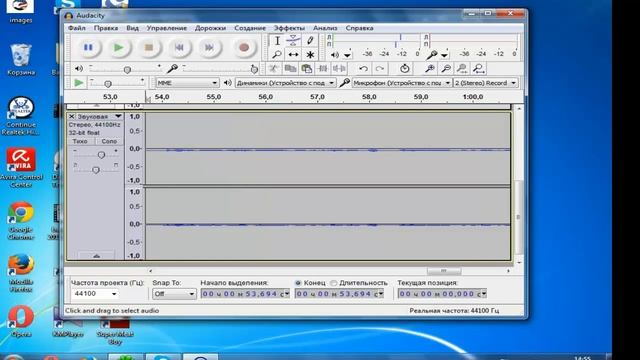Skip to end of the track
Viewport: 640px width, 360px height.
pos(209,48)
